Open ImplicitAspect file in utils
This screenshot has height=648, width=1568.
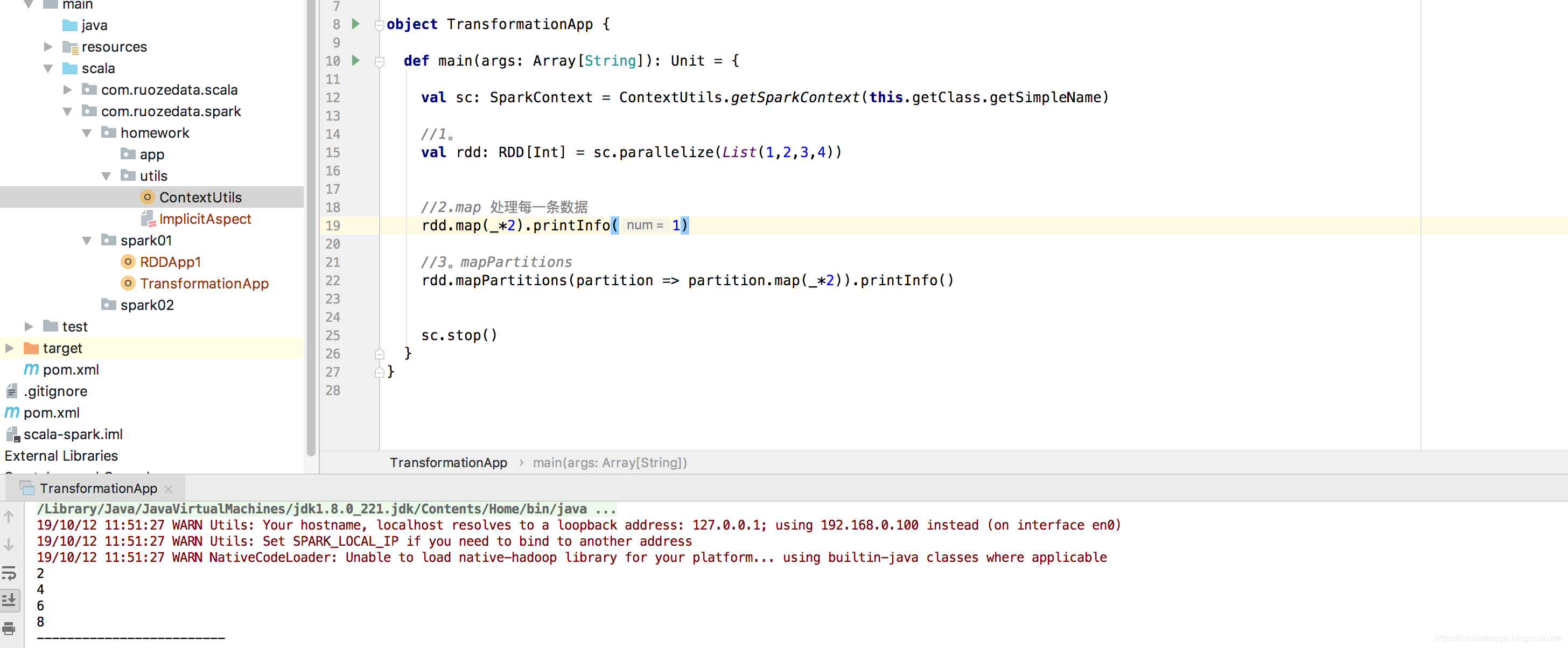[x=205, y=219]
